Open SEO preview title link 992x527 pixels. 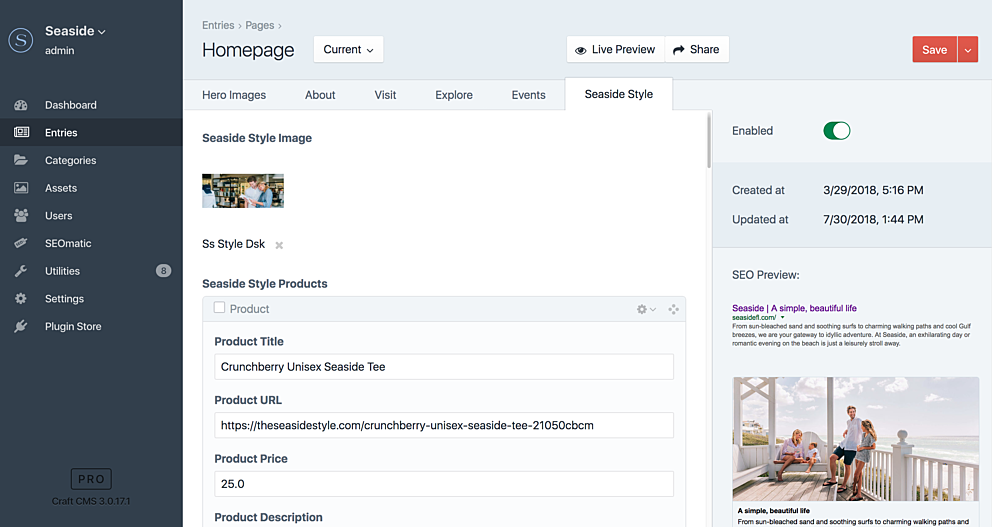pos(794,308)
